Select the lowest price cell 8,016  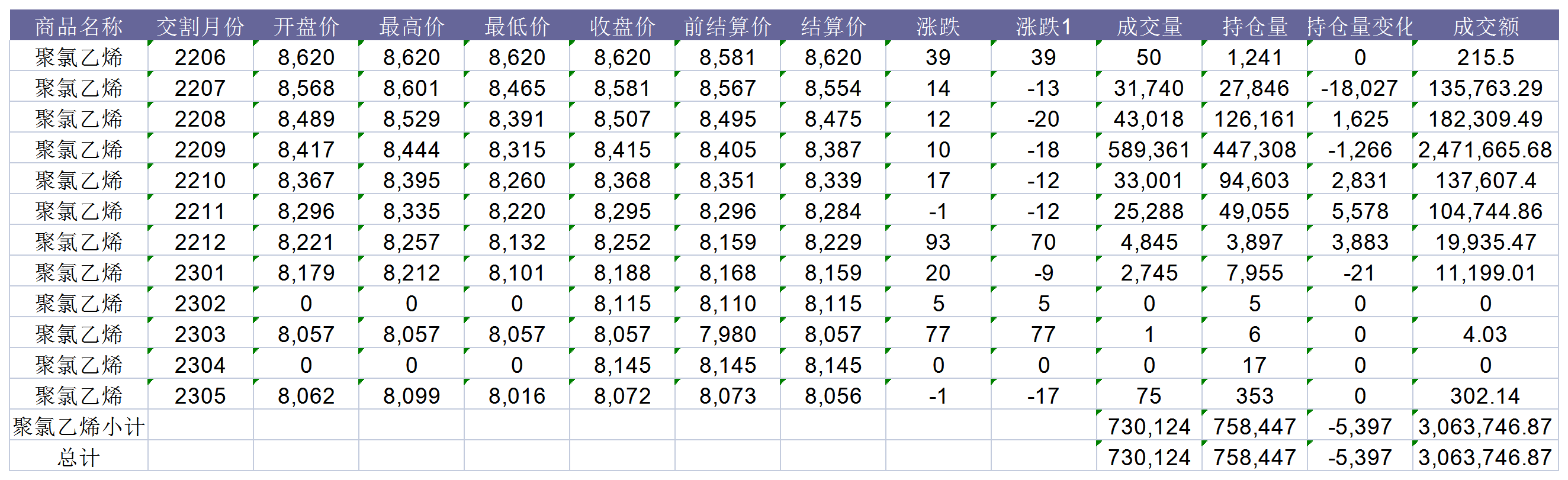517,396
